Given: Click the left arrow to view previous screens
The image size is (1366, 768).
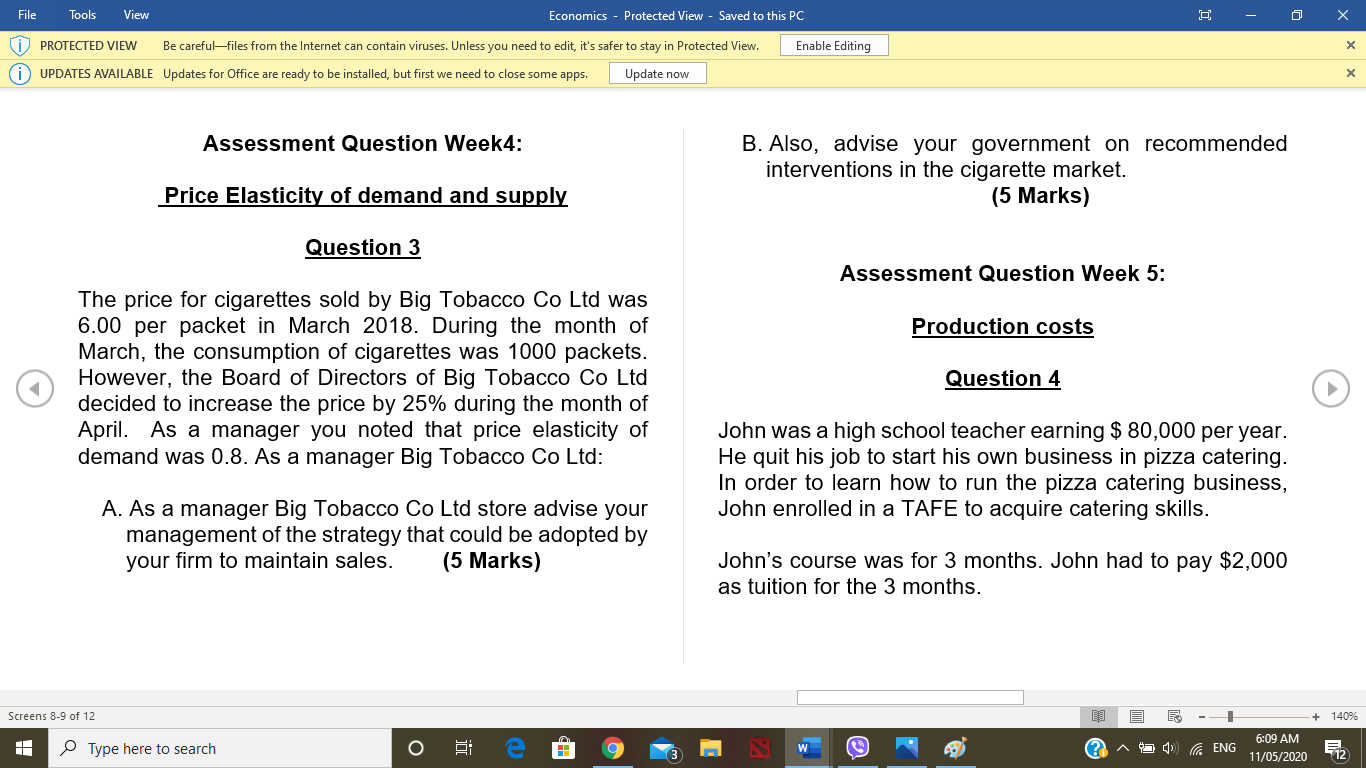Looking at the screenshot, I should [35, 388].
